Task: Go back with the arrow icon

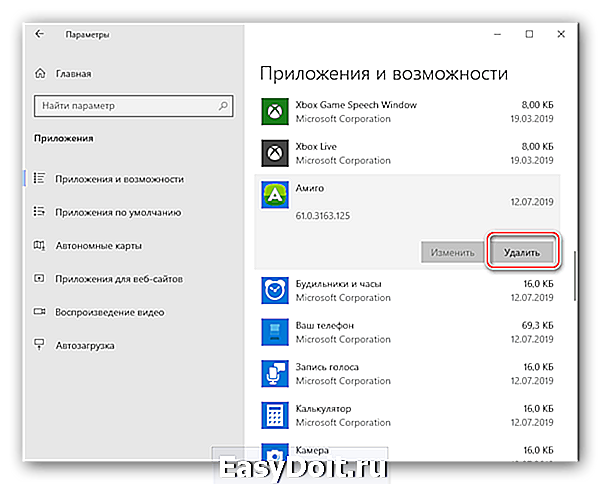Action: 39,34
